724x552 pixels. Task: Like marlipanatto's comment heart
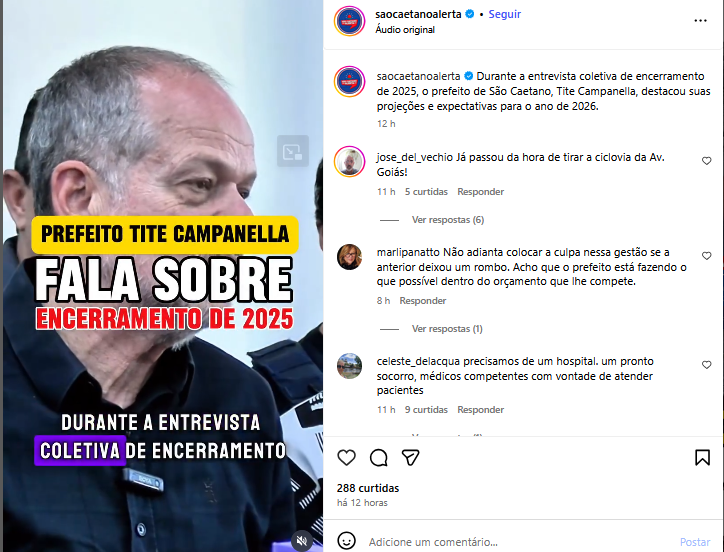coord(706,256)
